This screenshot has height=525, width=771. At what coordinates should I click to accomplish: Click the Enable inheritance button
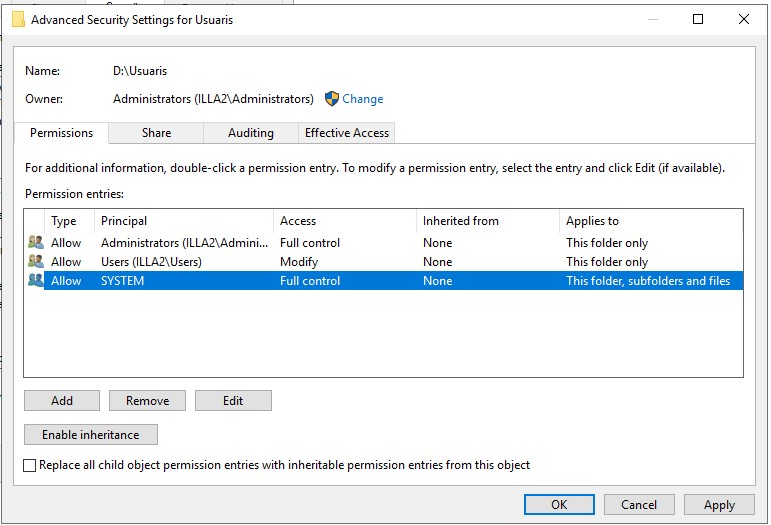[91, 435]
